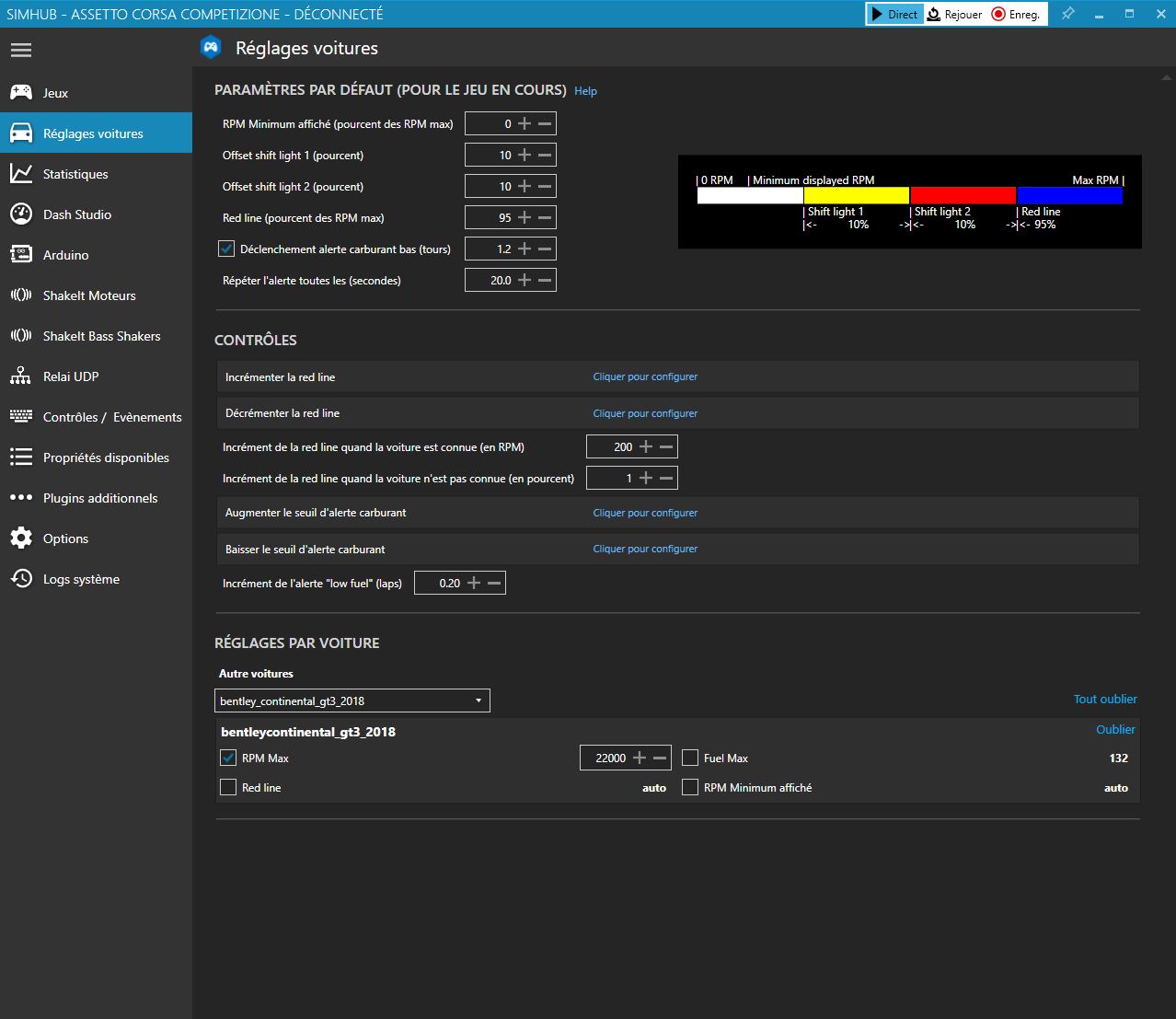Click the RPM Max value field
Viewport: 1176px width, 1019px height.
tap(606, 758)
